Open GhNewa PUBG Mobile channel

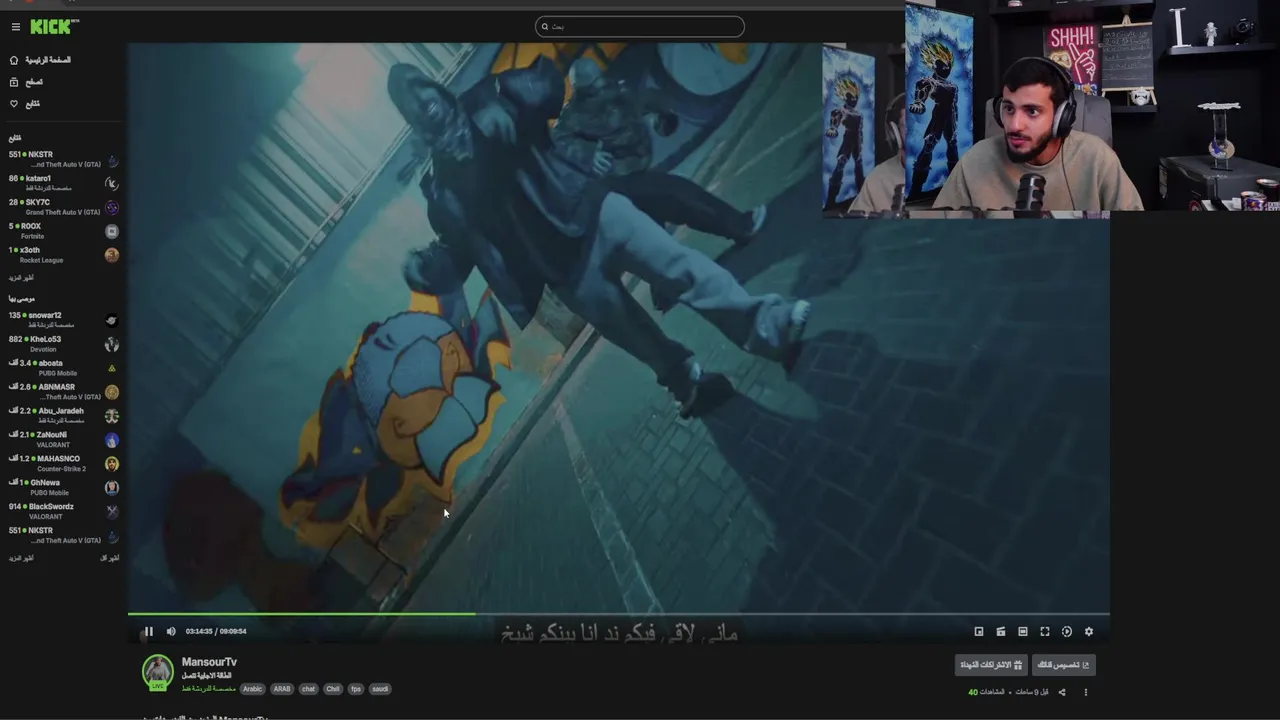click(63, 488)
